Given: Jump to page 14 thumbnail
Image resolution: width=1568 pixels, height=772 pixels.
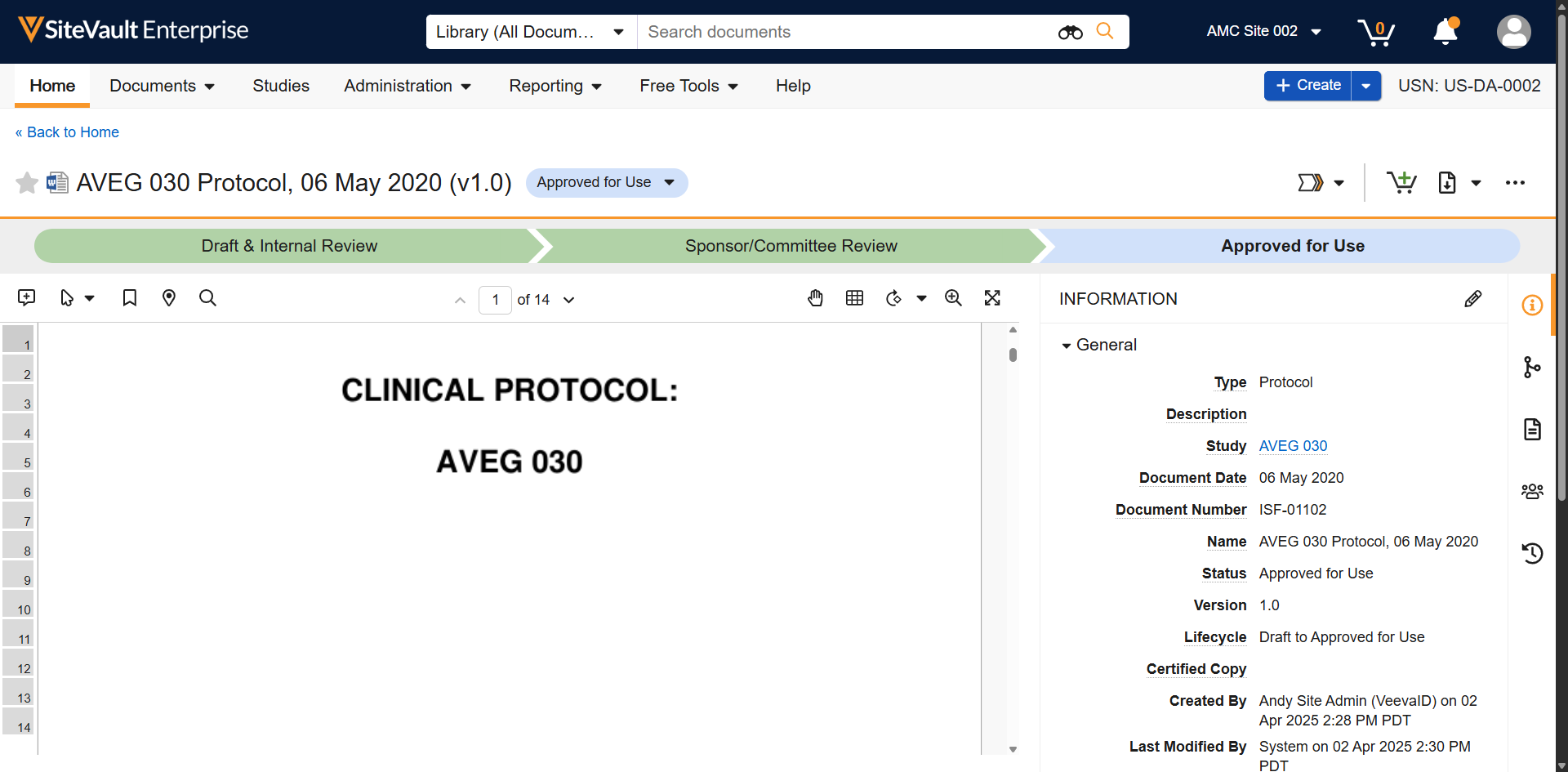Looking at the screenshot, I should point(18,721).
